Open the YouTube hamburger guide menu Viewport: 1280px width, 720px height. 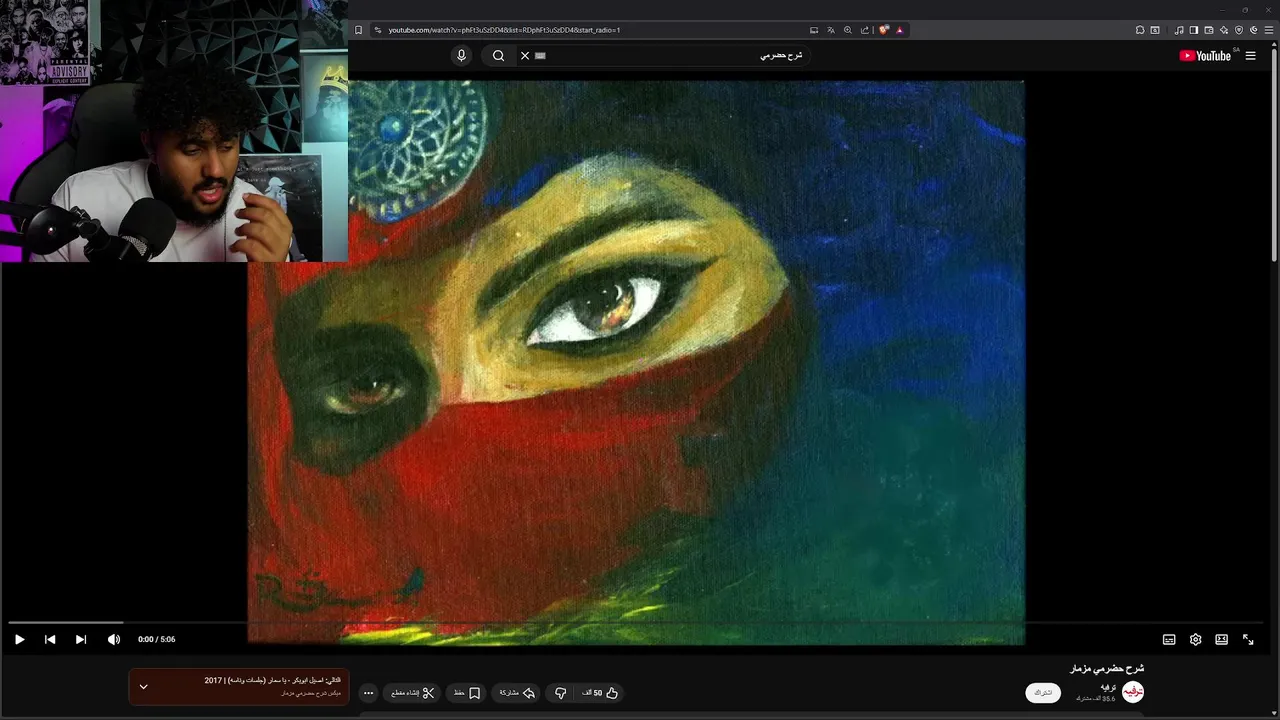coord(1250,56)
